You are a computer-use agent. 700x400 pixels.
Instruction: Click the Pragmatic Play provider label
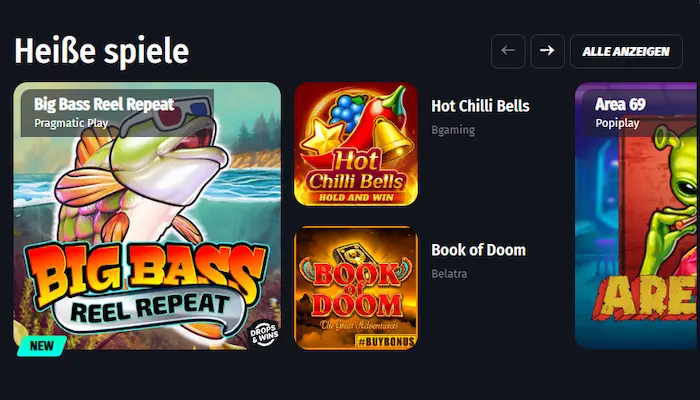(x=71, y=123)
